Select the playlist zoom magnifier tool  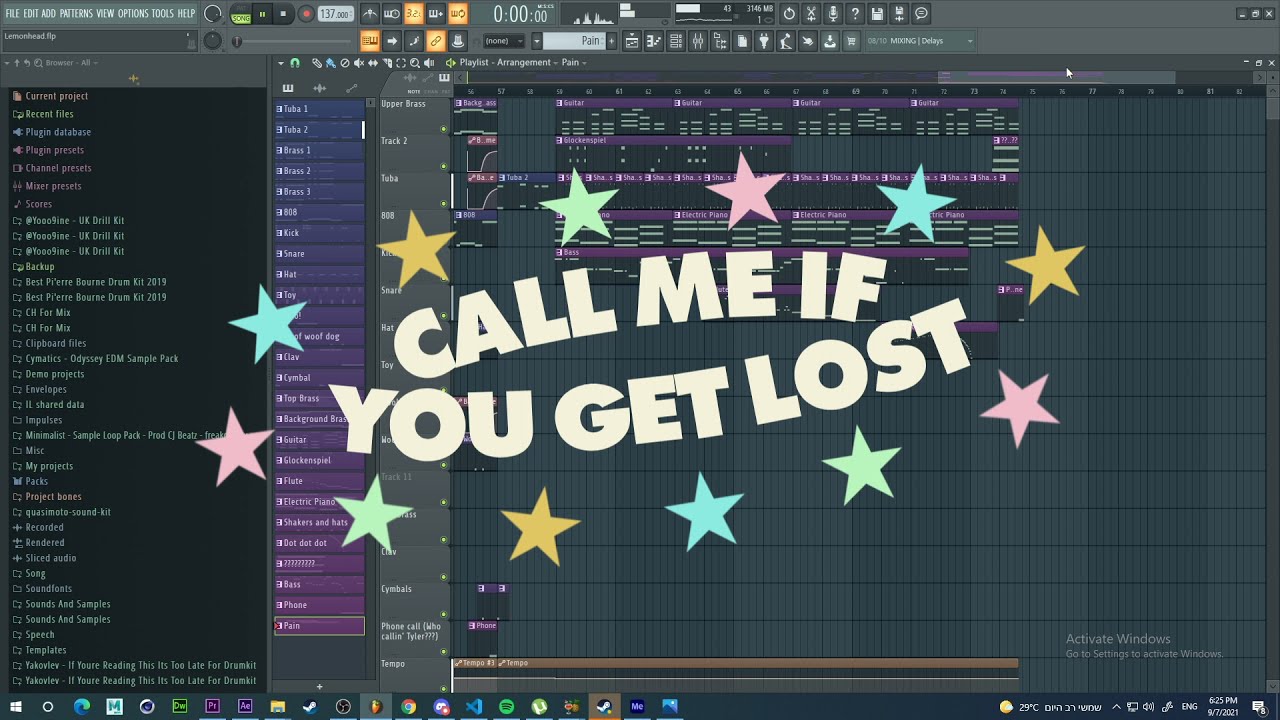click(414, 63)
